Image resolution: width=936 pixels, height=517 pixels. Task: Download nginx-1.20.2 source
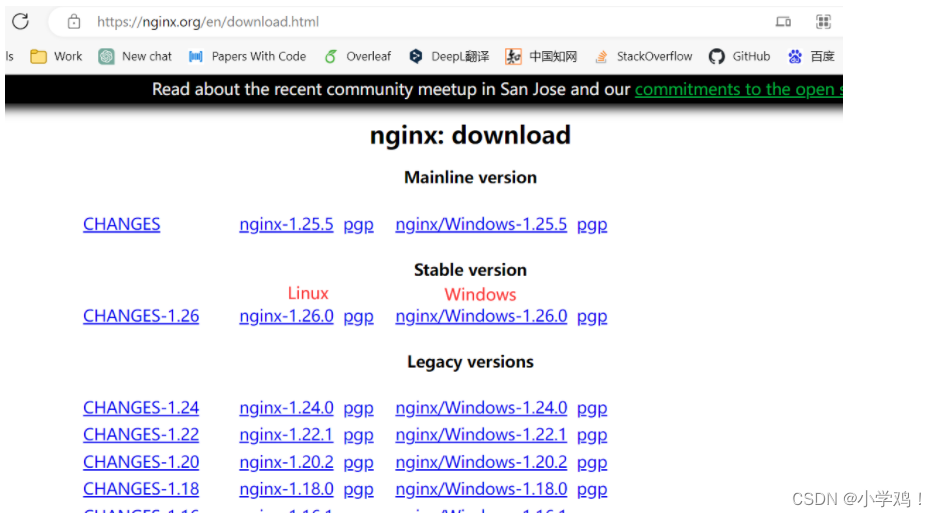[287, 462]
